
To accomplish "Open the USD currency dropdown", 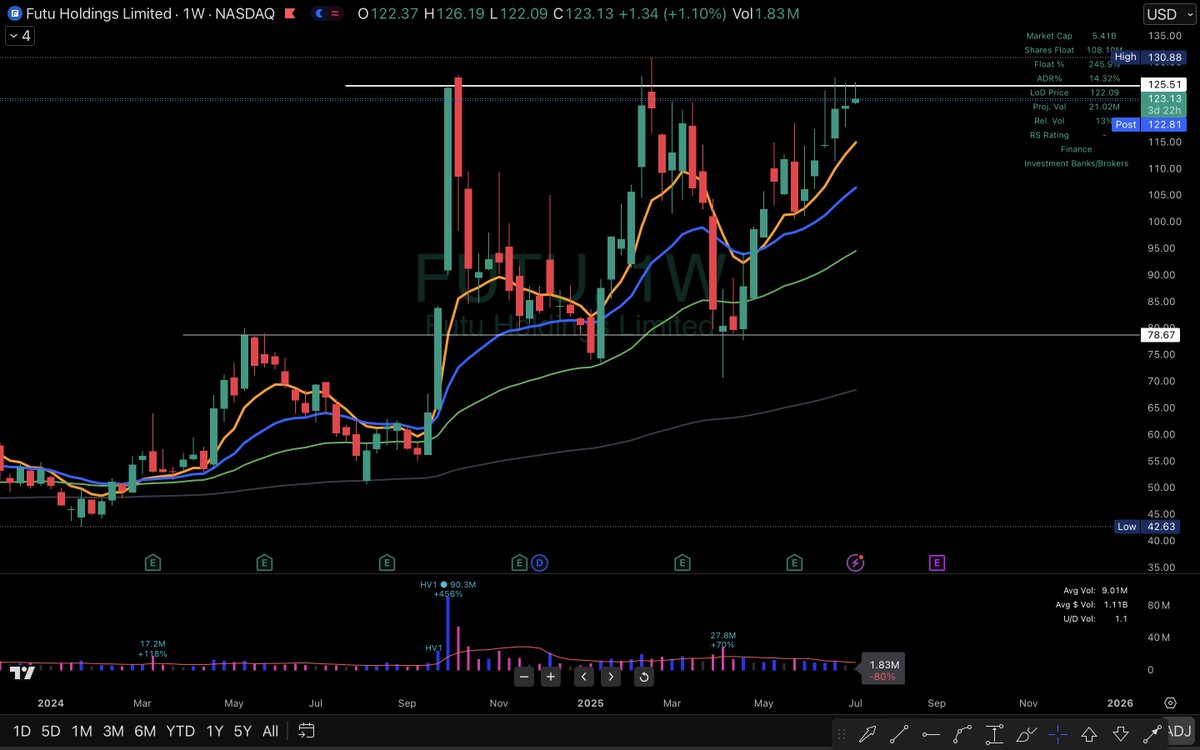I will coord(1168,14).
